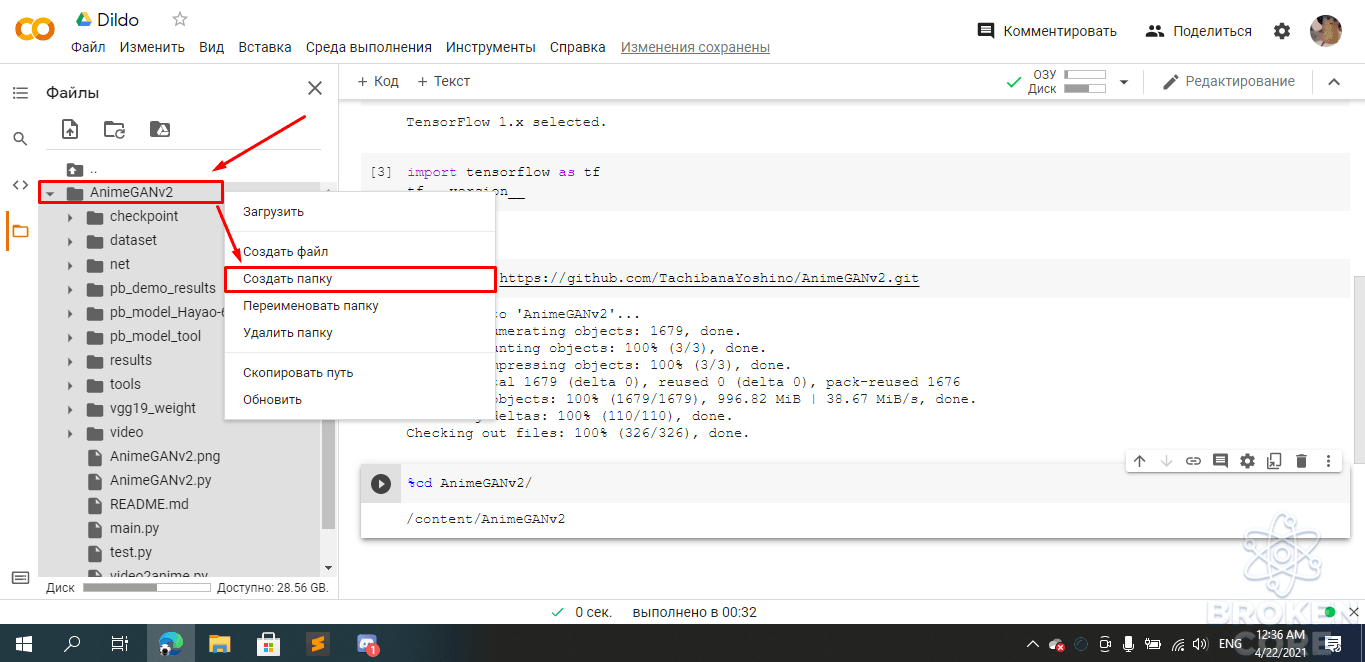Expand the results folder
This screenshot has width=1365, height=662.
pyautogui.click(x=70, y=361)
